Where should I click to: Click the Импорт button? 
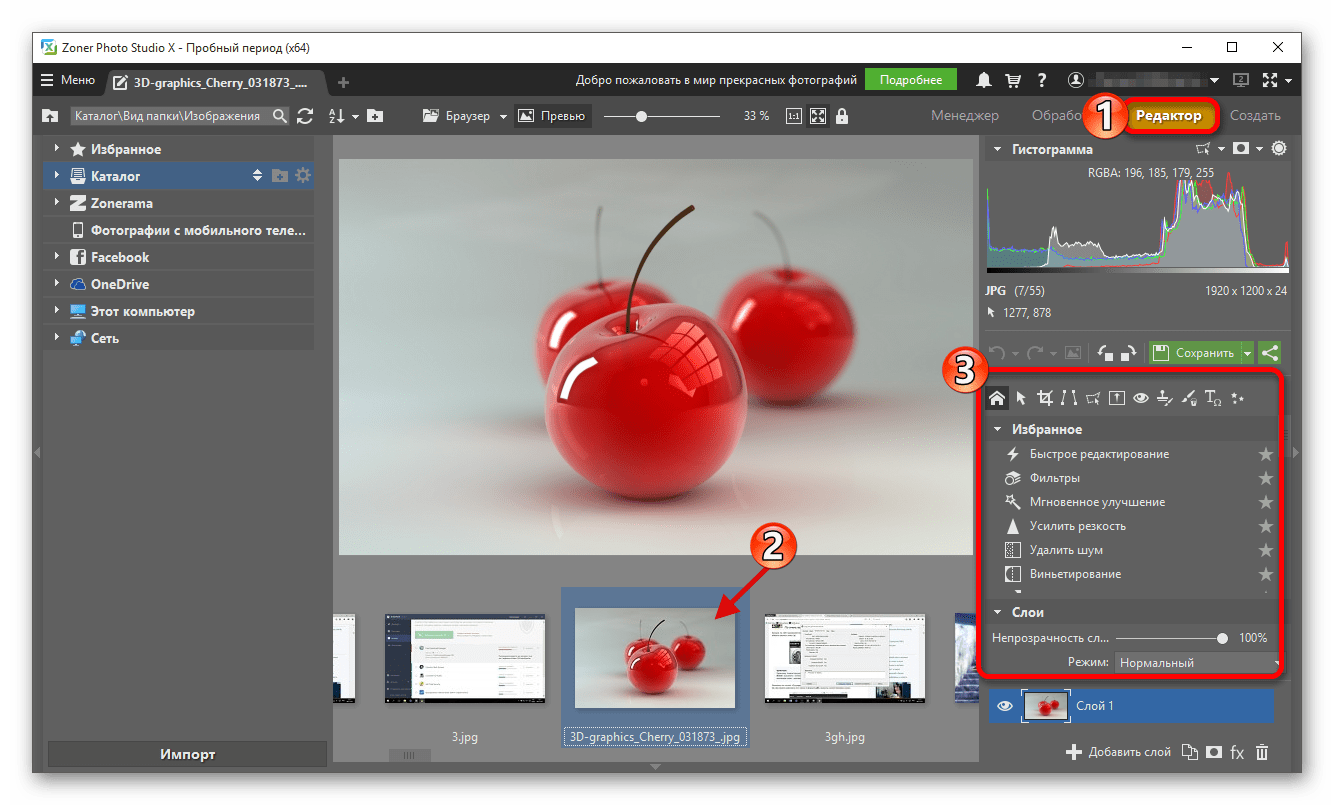click(187, 754)
